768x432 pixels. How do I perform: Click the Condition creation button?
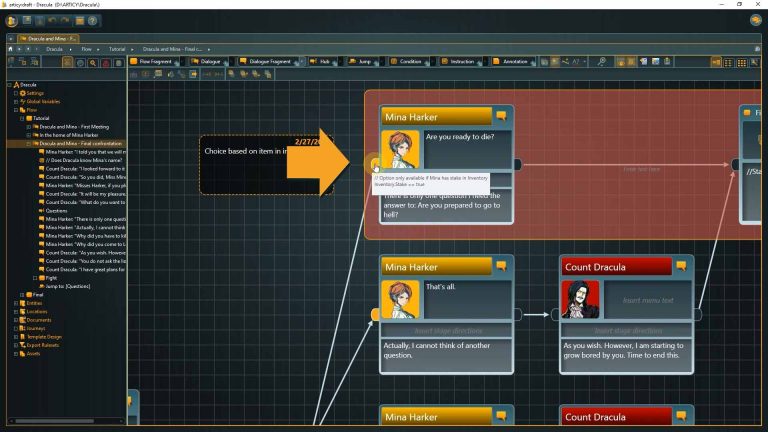(407, 62)
